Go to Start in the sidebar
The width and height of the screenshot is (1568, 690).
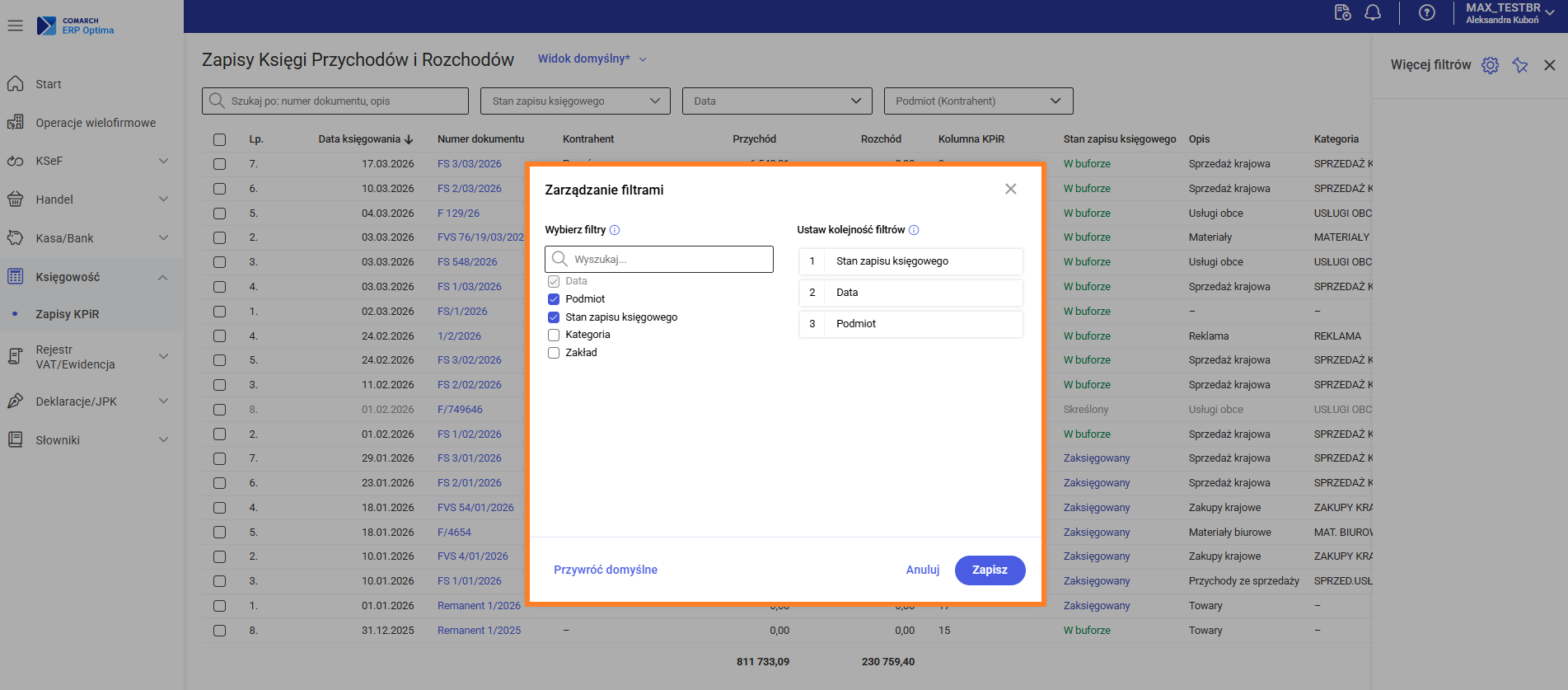(49, 84)
